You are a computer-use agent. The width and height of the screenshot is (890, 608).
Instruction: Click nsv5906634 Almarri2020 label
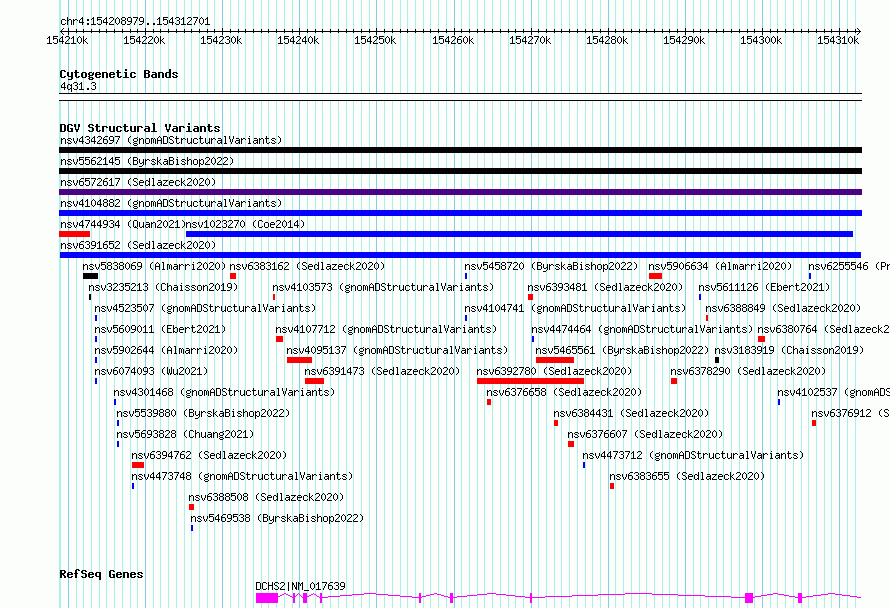[720, 266]
